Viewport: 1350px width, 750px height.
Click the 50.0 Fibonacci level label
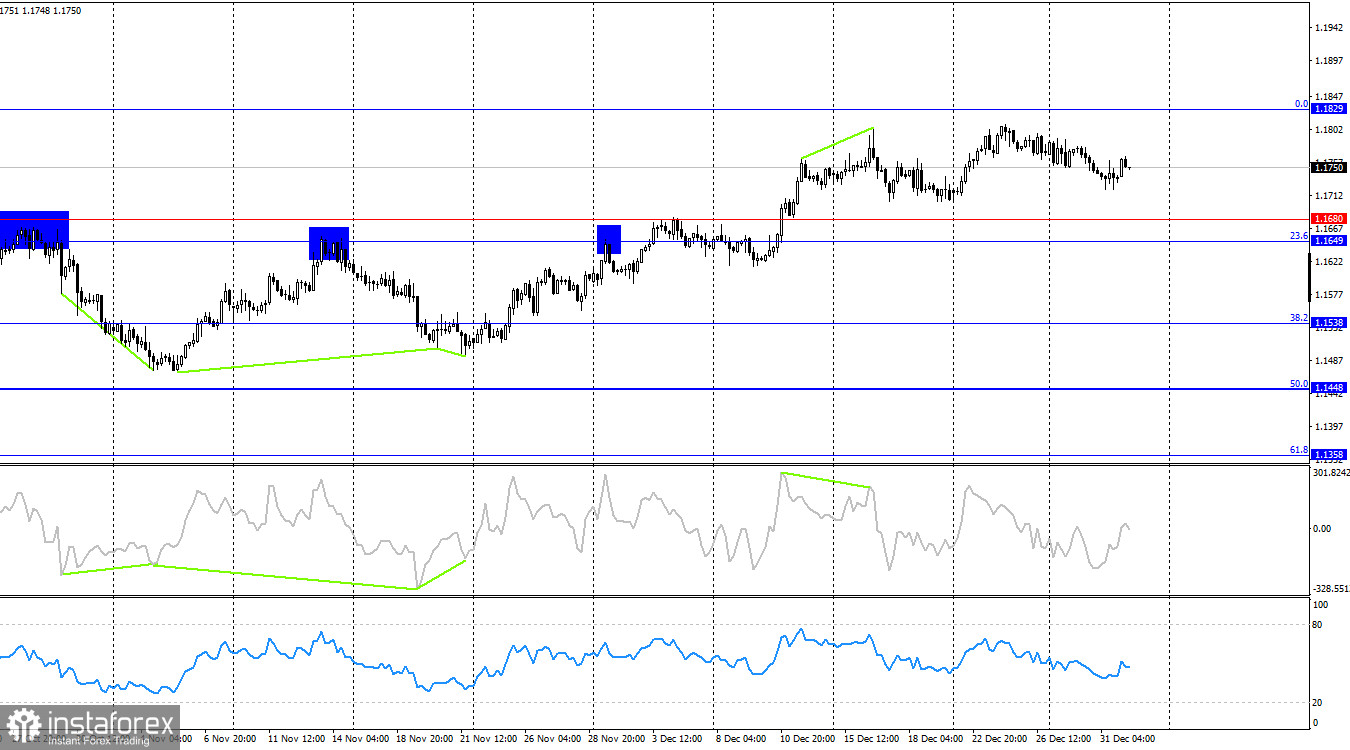click(1299, 384)
